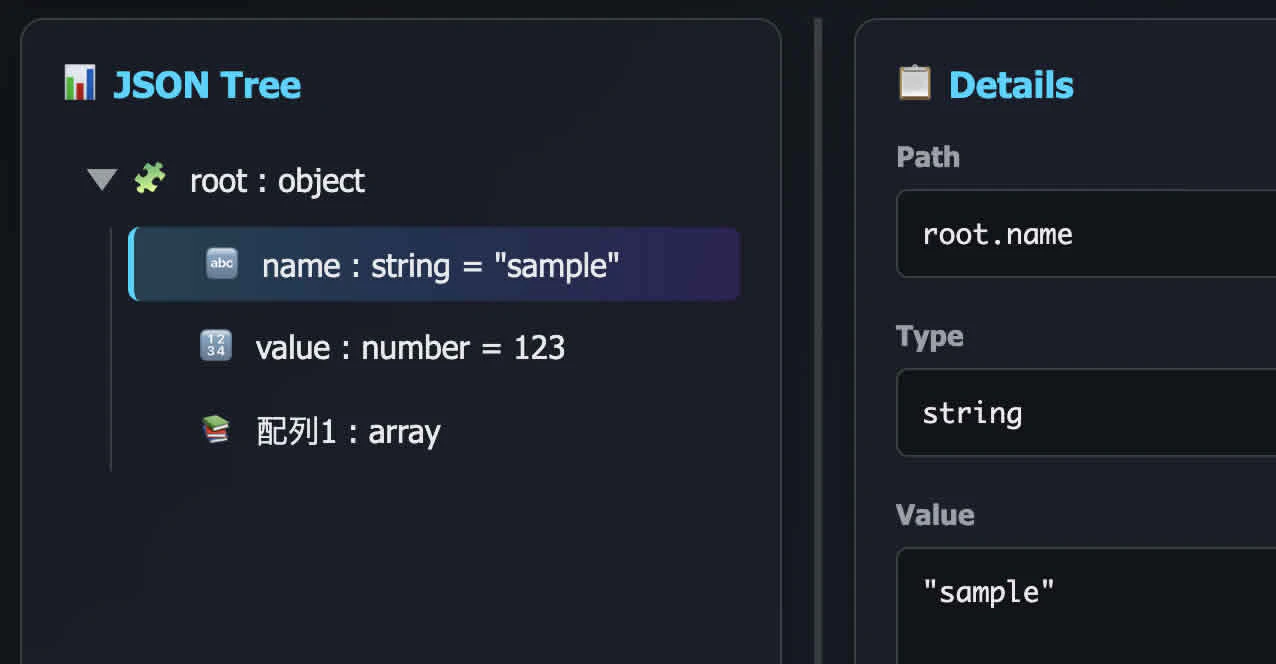1276x664 pixels.
Task: Select the 配列1 : array row
Action: (x=434, y=431)
